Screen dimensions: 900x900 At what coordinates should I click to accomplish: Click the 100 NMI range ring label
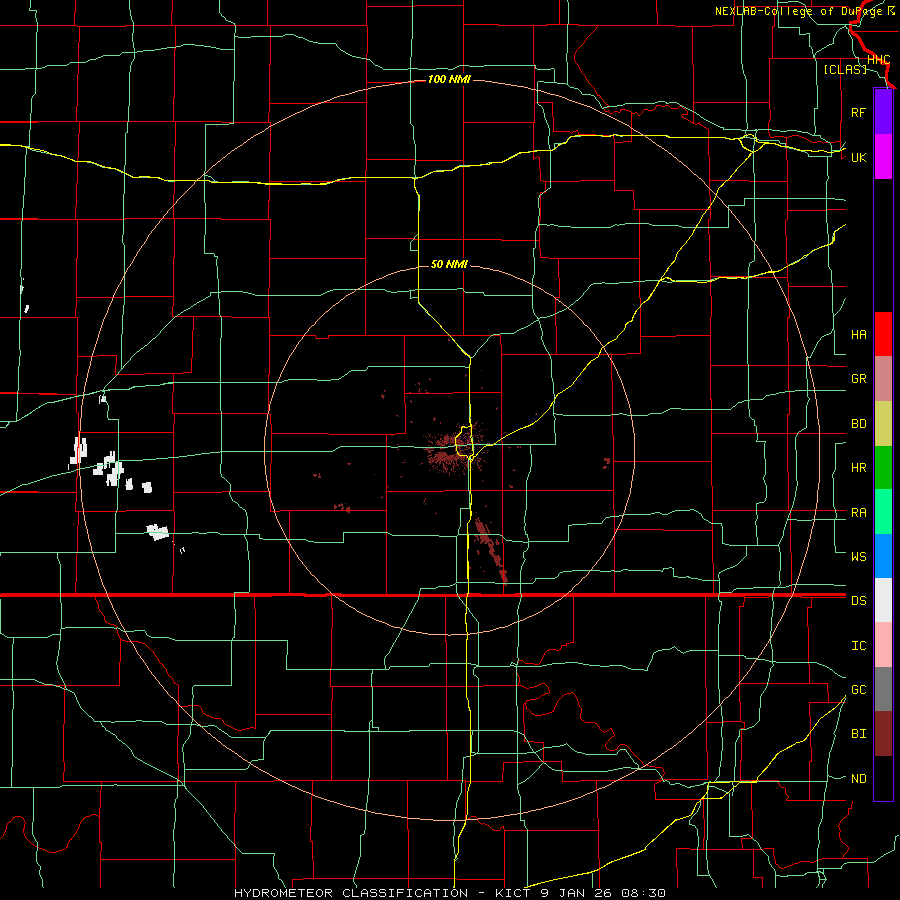pyautogui.click(x=449, y=79)
